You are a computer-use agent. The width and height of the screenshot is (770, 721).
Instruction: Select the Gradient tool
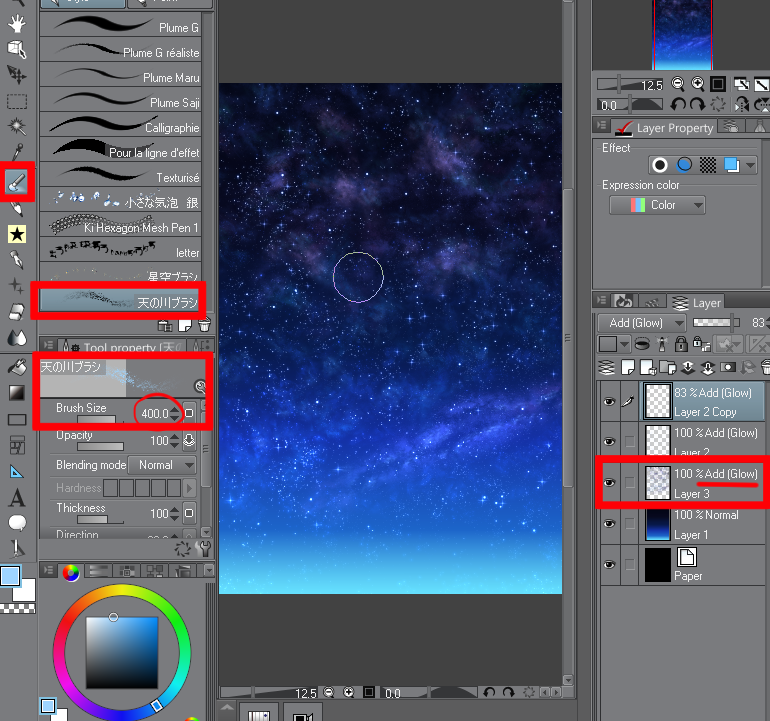[x=17, y=393]
